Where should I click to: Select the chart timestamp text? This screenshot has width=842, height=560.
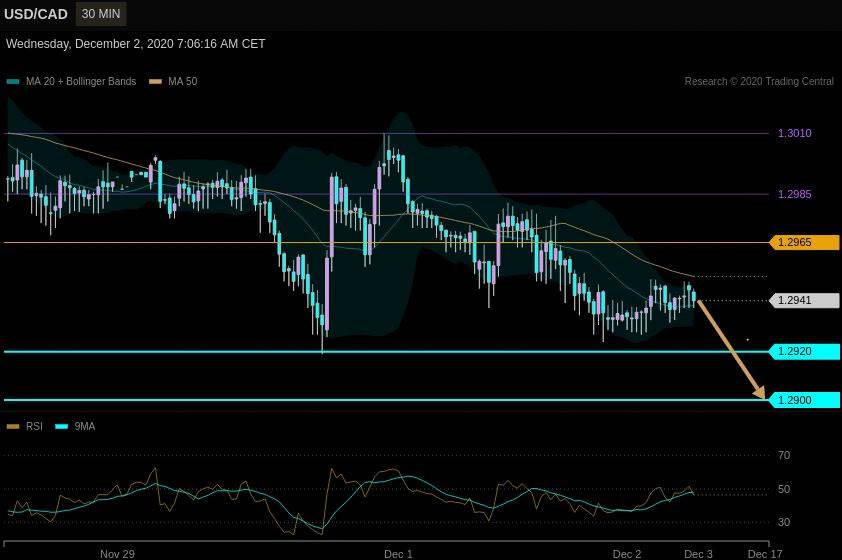(x=135, y=44)
